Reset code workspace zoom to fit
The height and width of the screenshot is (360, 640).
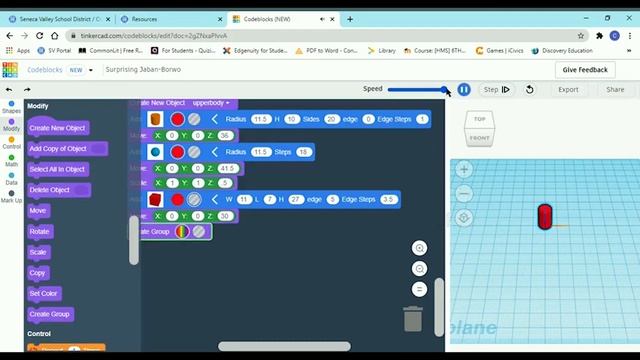point(419,289)
